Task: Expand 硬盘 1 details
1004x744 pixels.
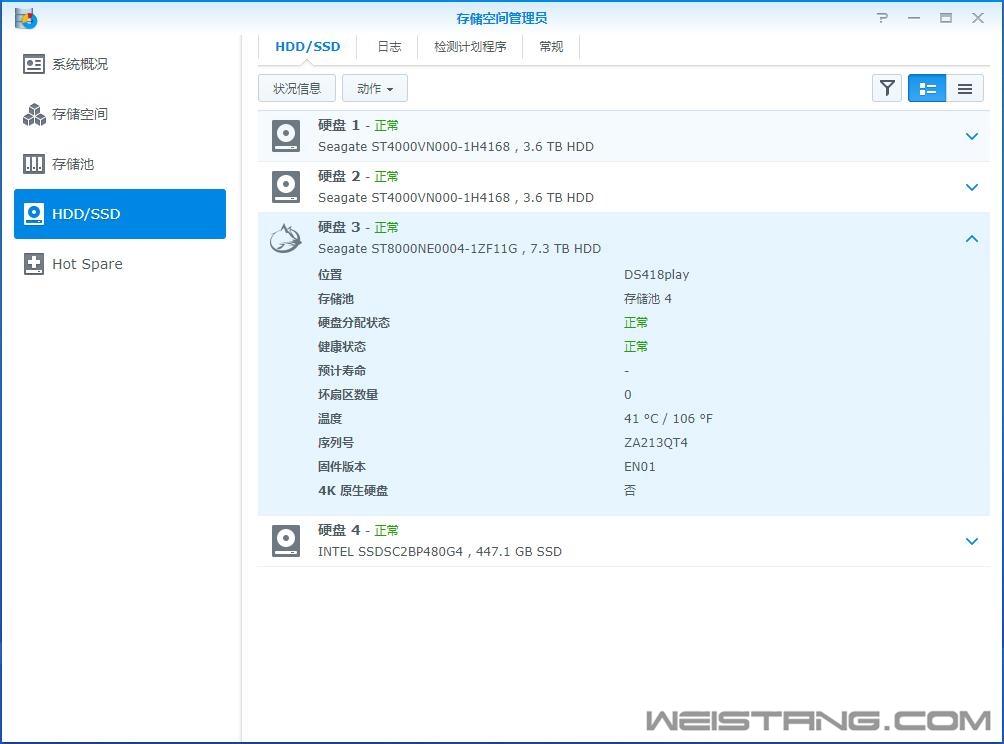Action: 971,136
